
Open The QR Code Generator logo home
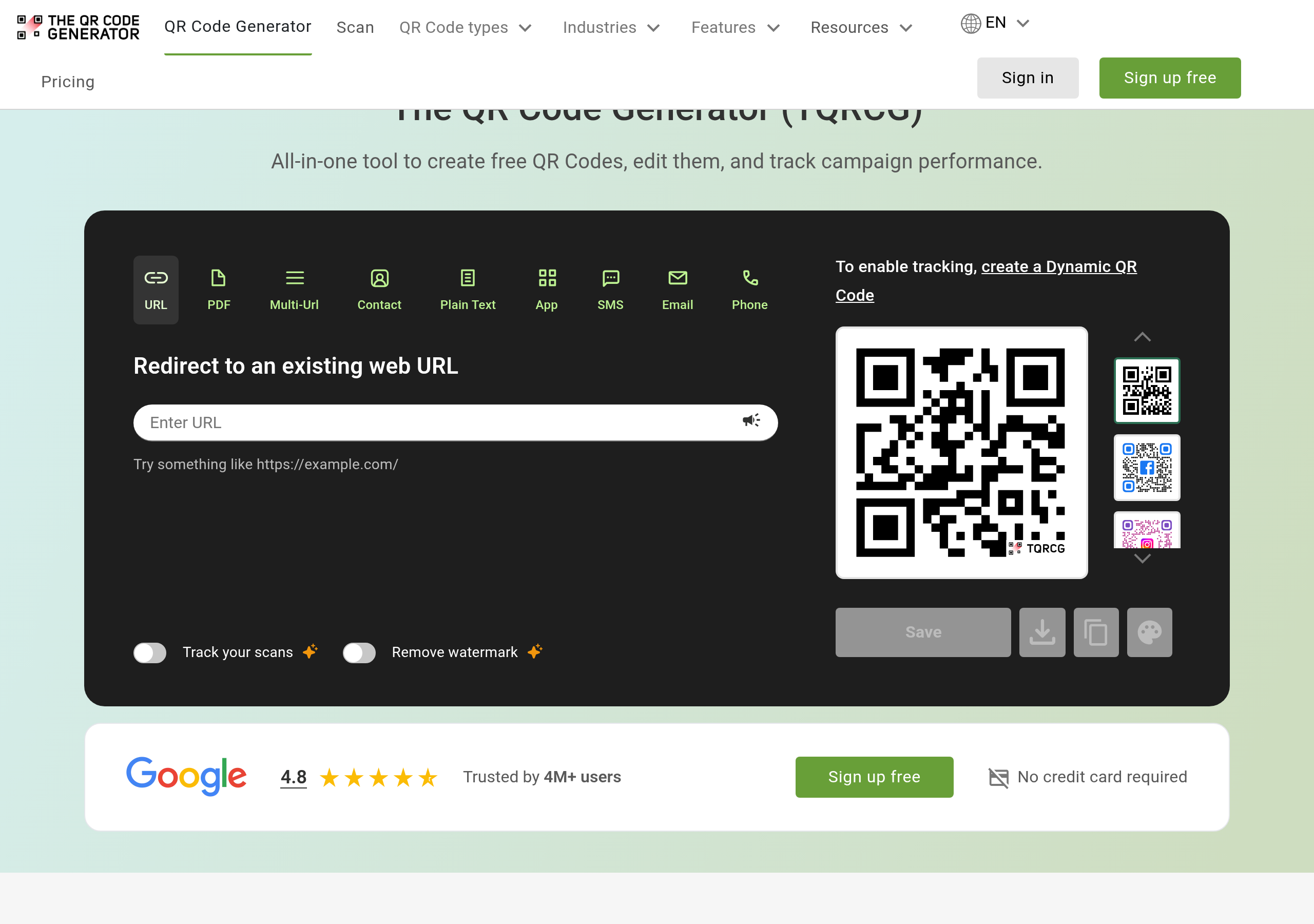pyautogui.click(x=79, y=28)
